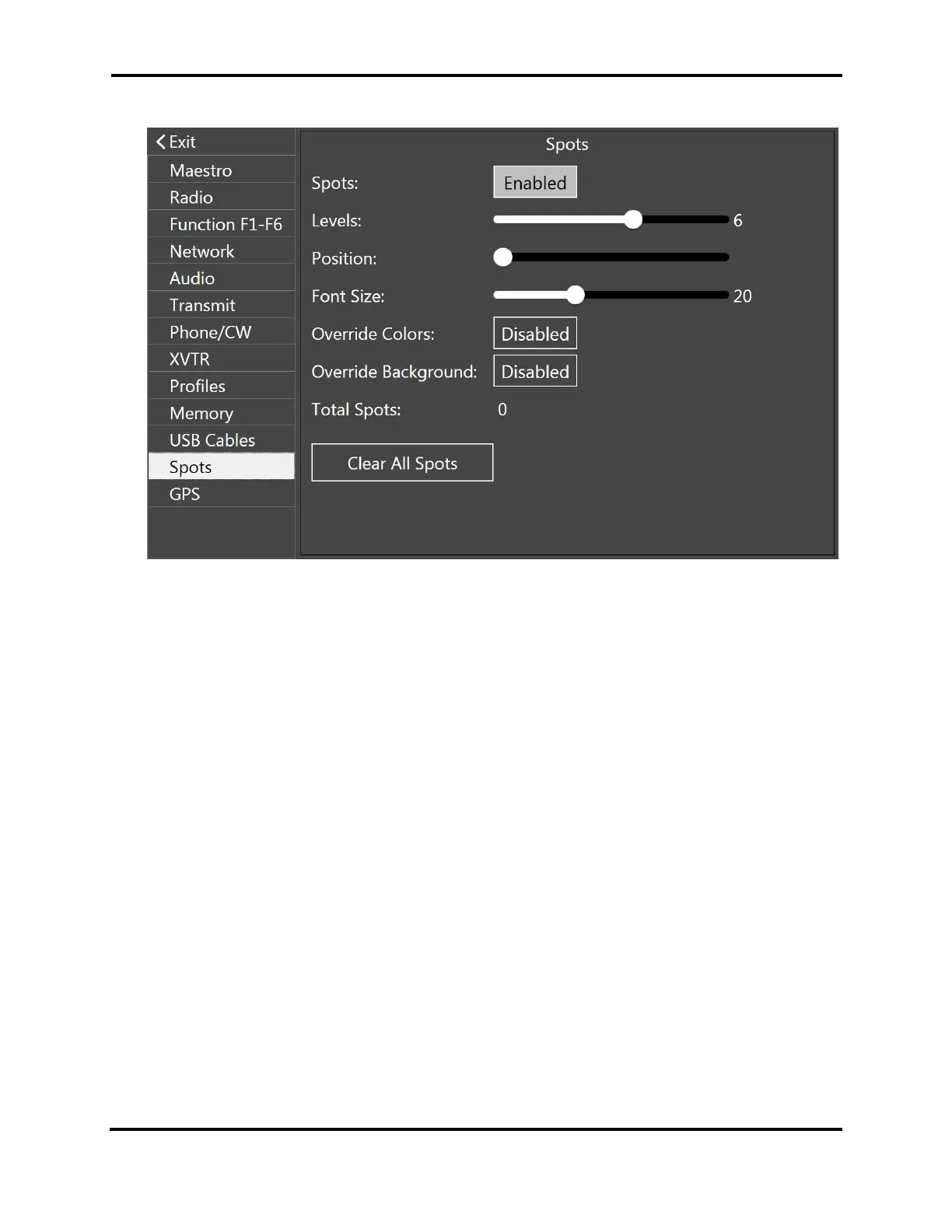Open USB Cables settings
The width and height of the screenshot is (952, 1232).
(x=222, y=439)
